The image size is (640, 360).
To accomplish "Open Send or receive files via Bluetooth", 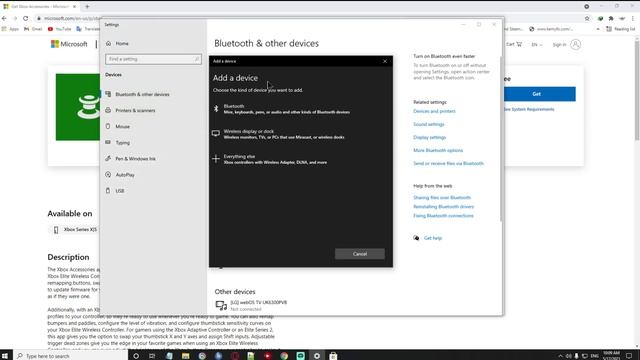I will [448, 164].
